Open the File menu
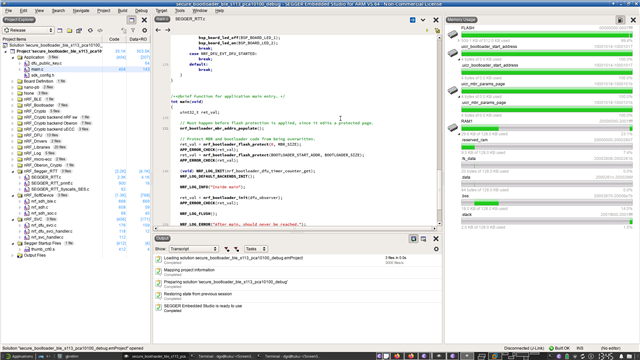The width and height of the screenshot is (640, 360). [9, 11]
